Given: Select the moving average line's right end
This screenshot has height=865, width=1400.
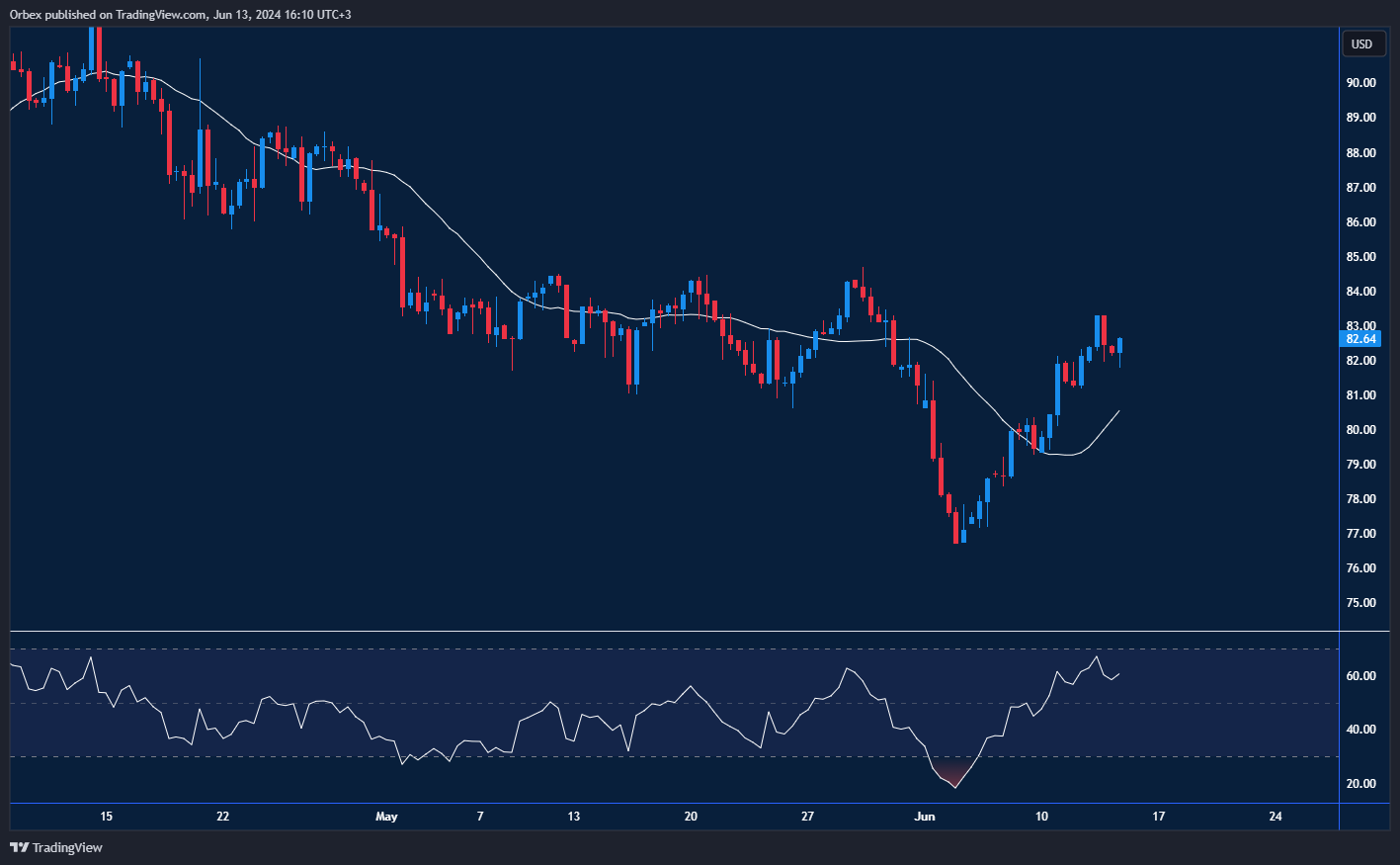Looking at the screenshot, I should (1117, 411).
